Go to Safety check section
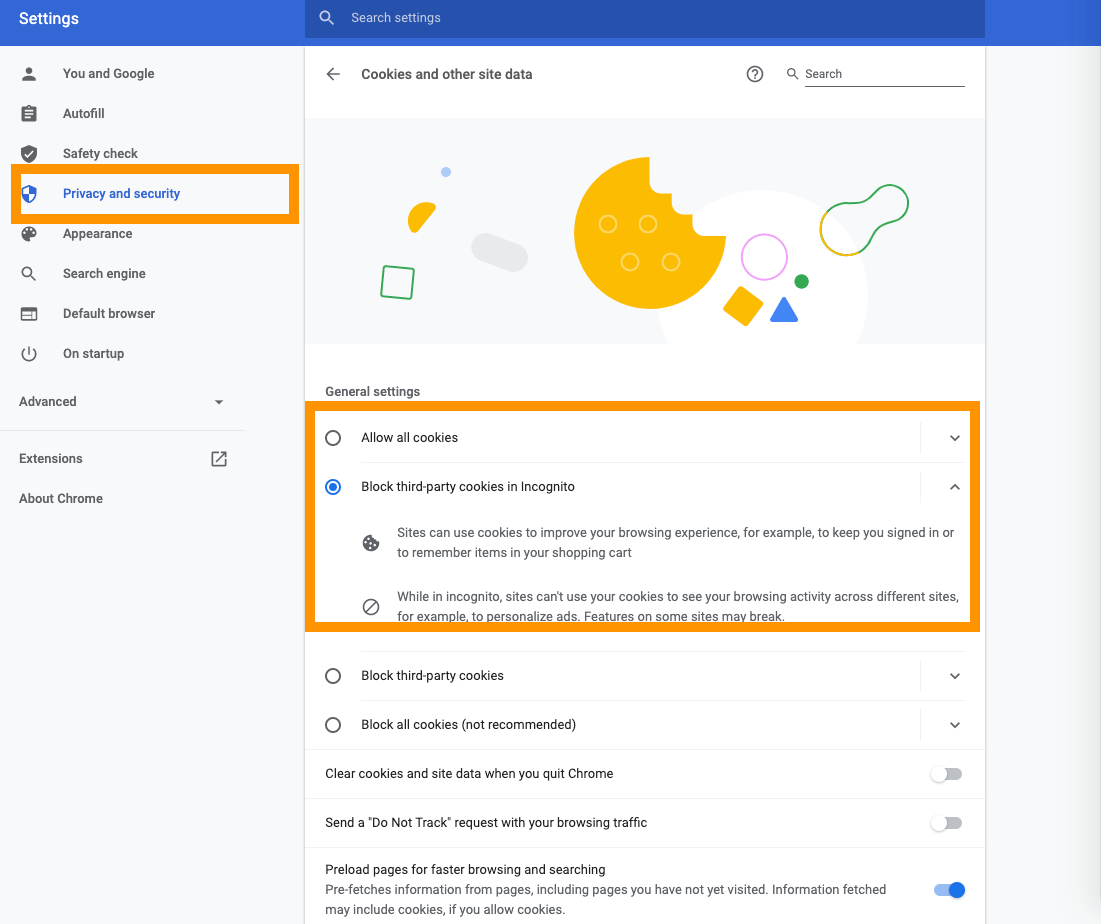The height and width of the screenshot is (924, 1101). tap(100, 154)
